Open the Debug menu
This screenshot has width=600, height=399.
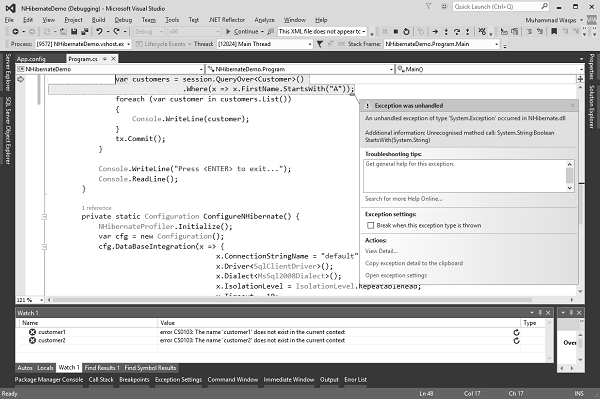coord(123,20)
